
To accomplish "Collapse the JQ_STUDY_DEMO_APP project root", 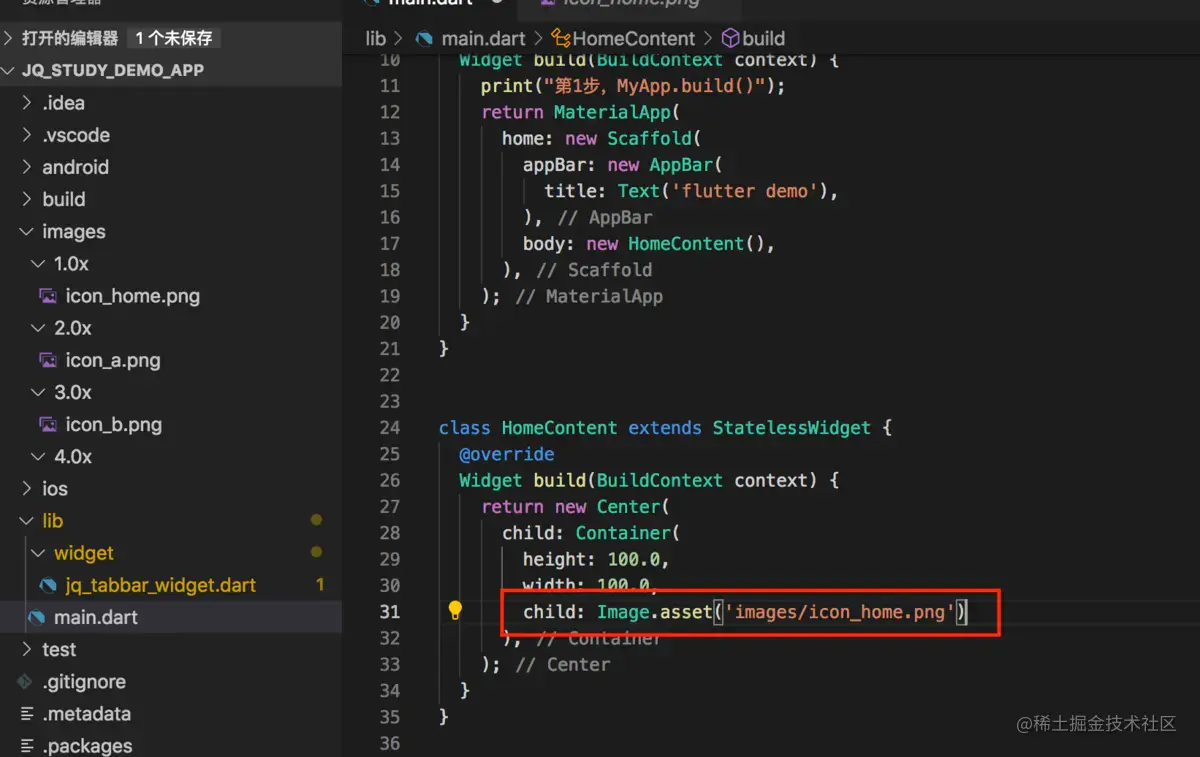I will click(9, 70).
